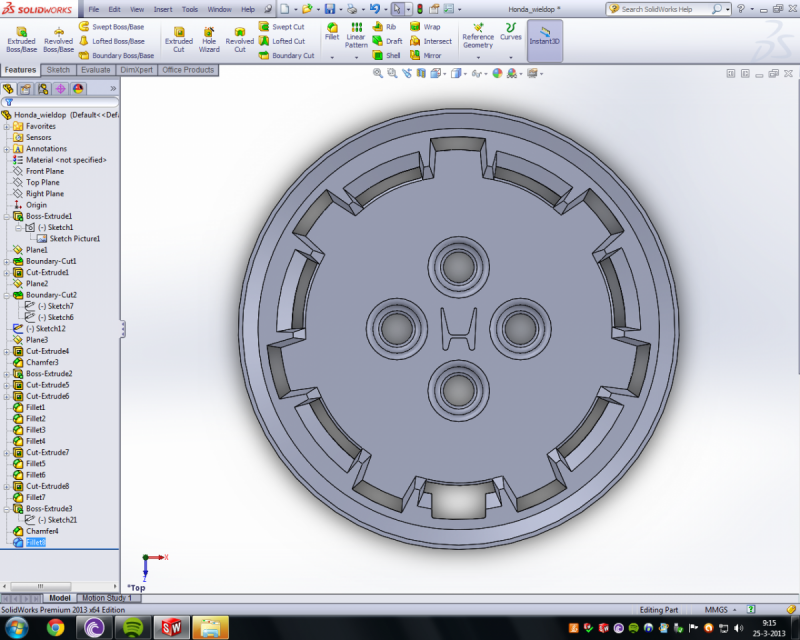Switch to the Sketch tab
This screenshot has height=640, width=800.
58,70
